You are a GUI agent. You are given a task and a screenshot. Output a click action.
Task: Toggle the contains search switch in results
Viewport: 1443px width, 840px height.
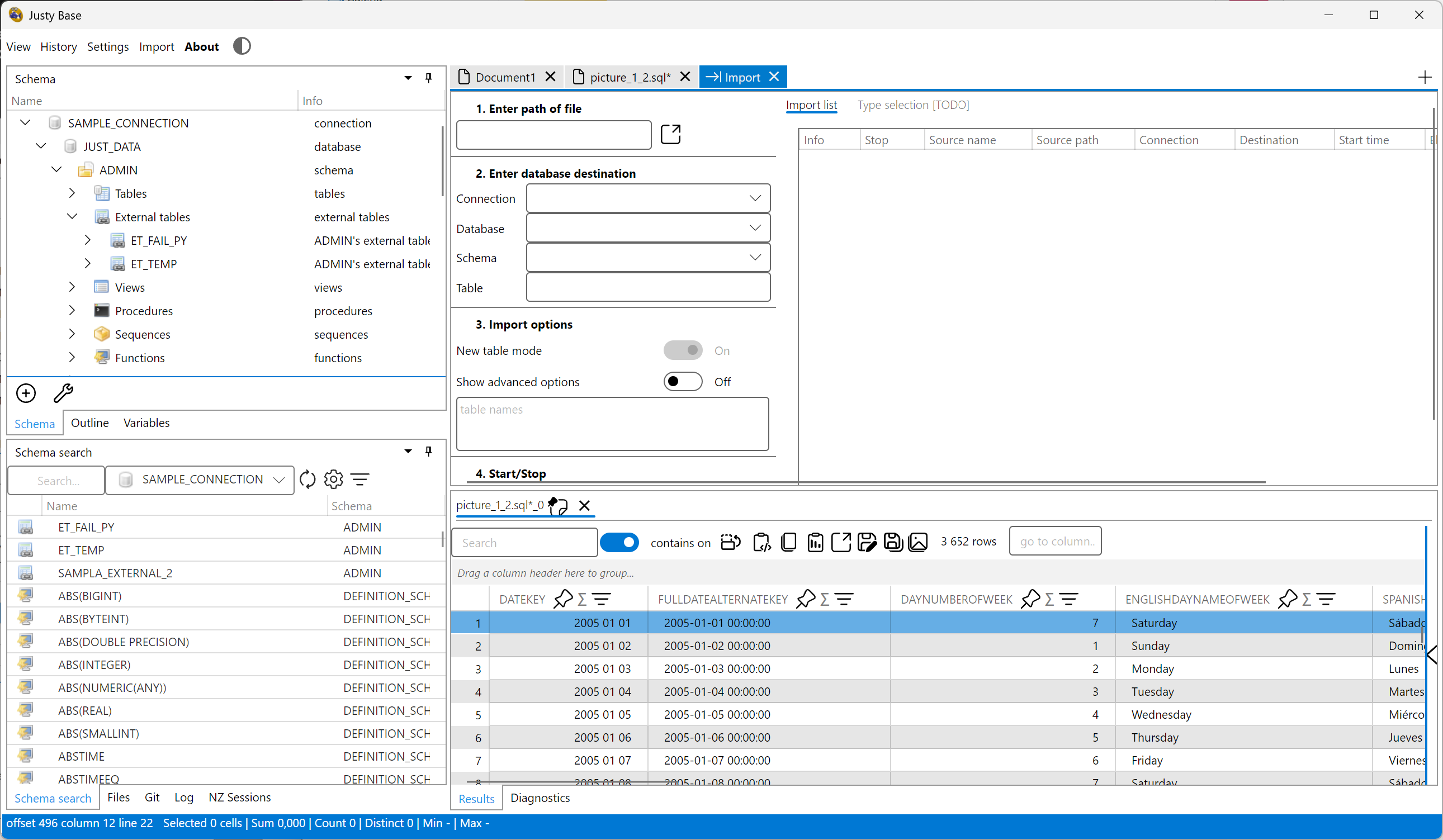[x=619, y=542]
